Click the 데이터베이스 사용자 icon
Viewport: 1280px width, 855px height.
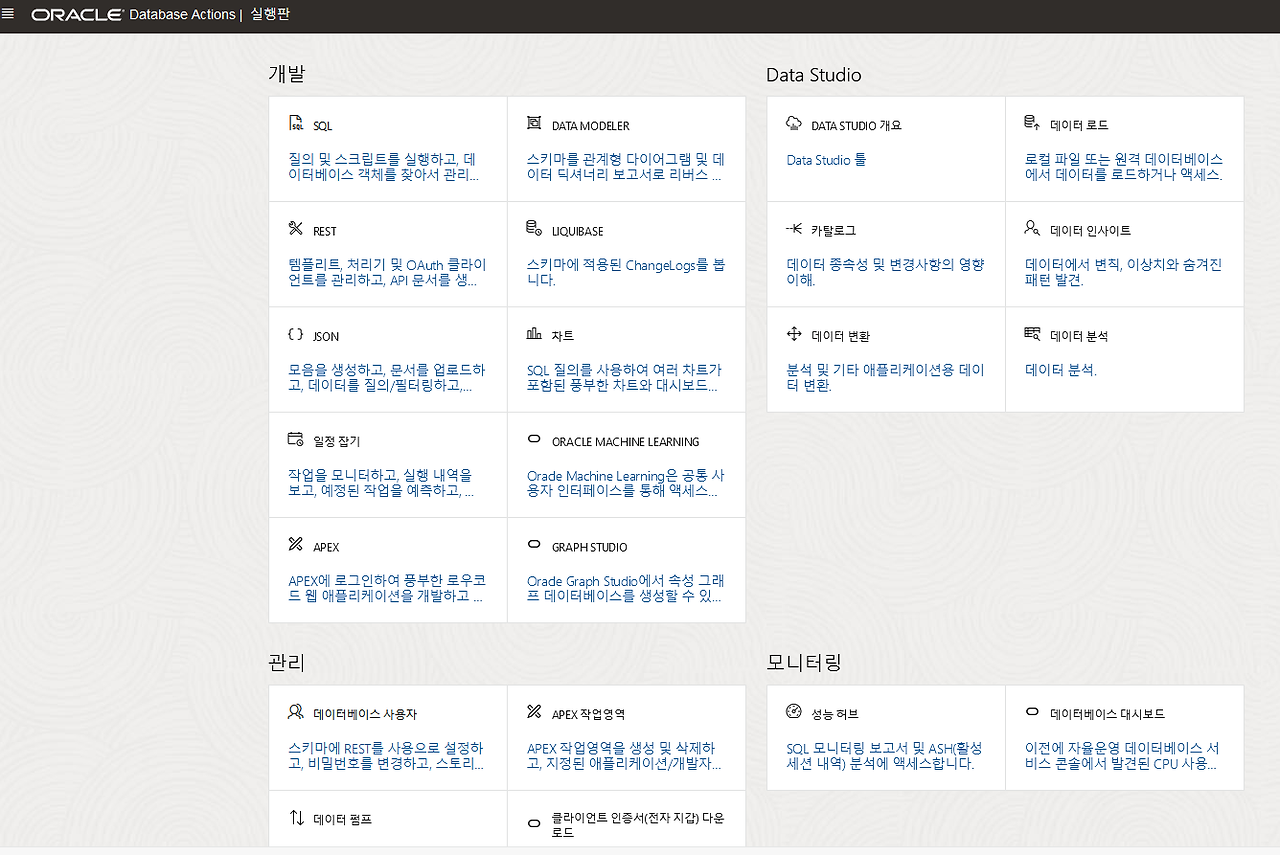(x=295, y=712)
